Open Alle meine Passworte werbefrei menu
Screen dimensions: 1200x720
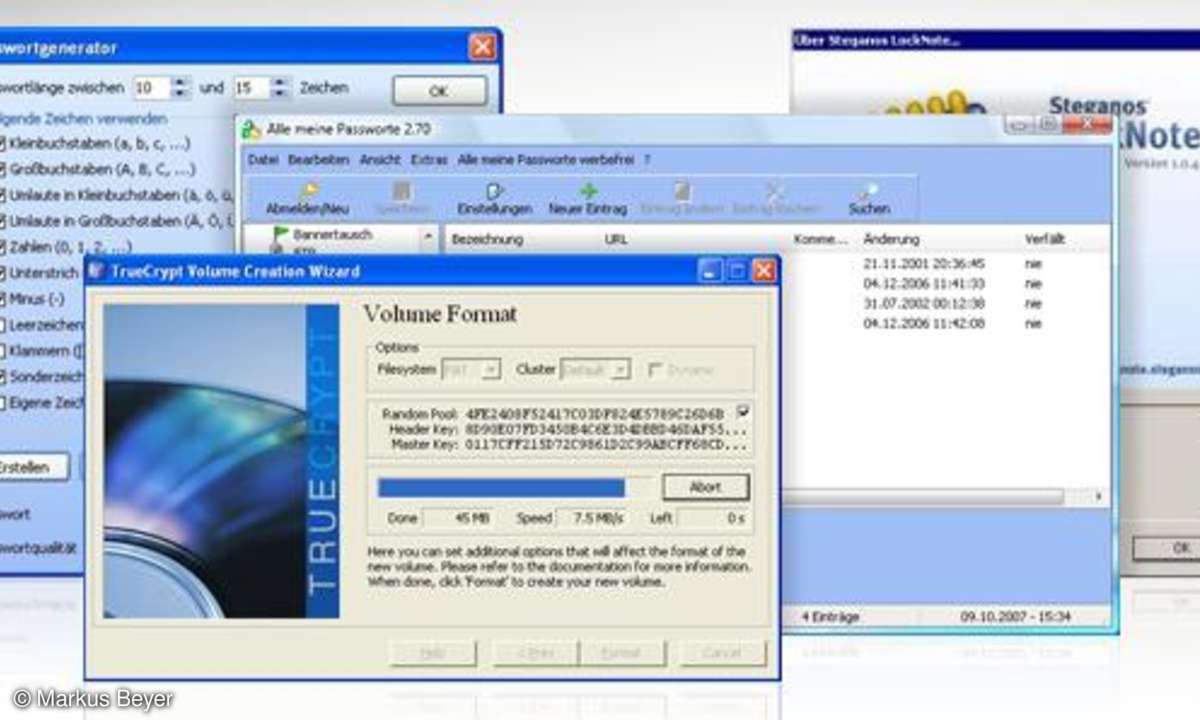click(548, 159)
